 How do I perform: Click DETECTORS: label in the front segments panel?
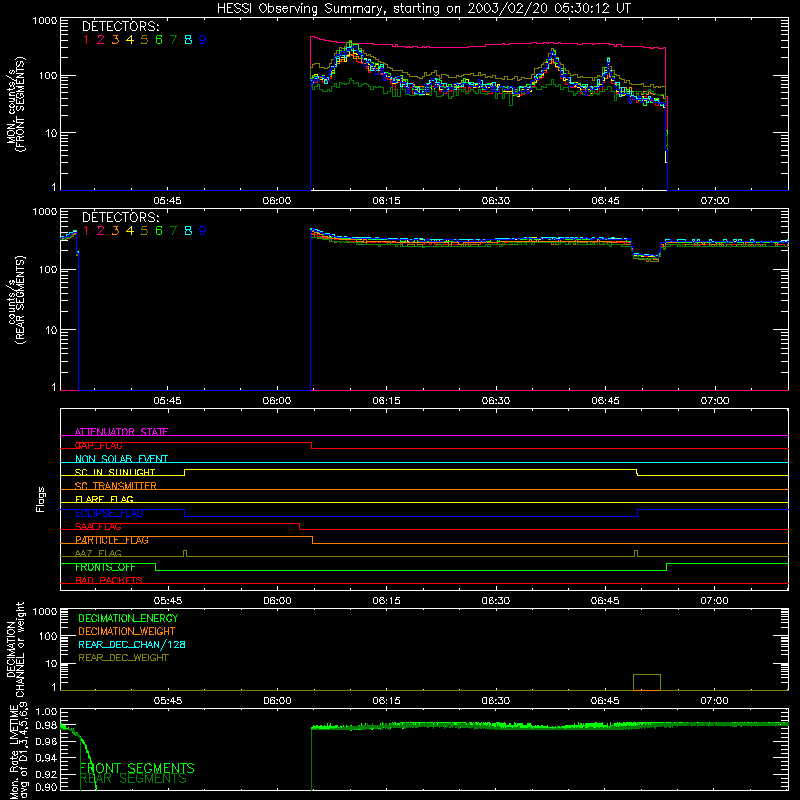[120, 26]
